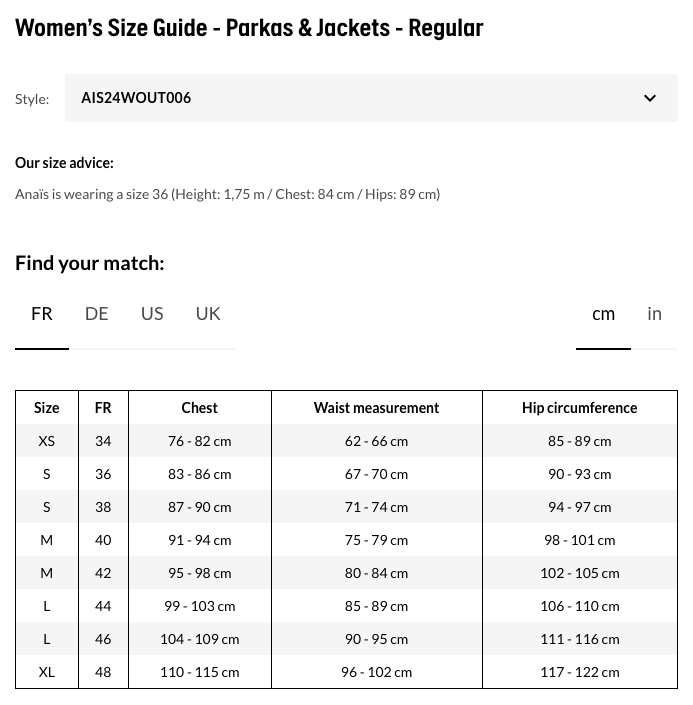Select the US size tab
This screenshot has height=705, width=693.
pyautogui.click(x=152, y=314)
